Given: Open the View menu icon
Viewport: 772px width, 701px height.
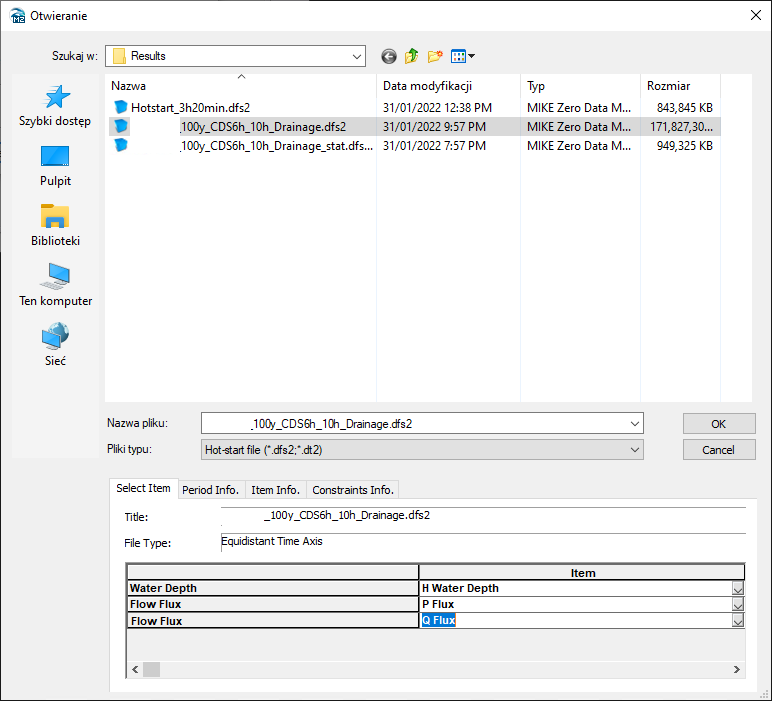Looking at the screenshot, I should coord(462,57).
